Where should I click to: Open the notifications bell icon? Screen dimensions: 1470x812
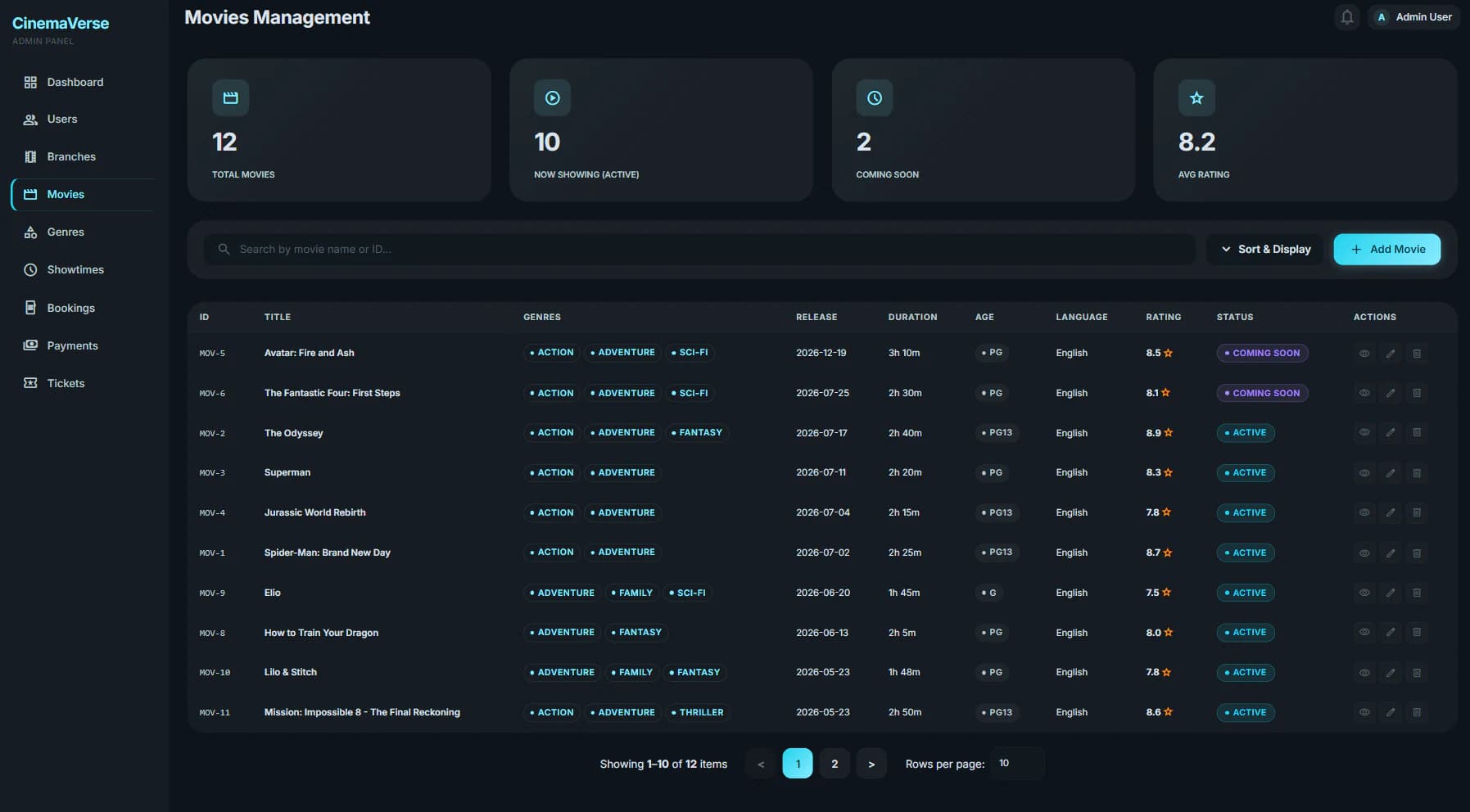[x=1347, y=16]
